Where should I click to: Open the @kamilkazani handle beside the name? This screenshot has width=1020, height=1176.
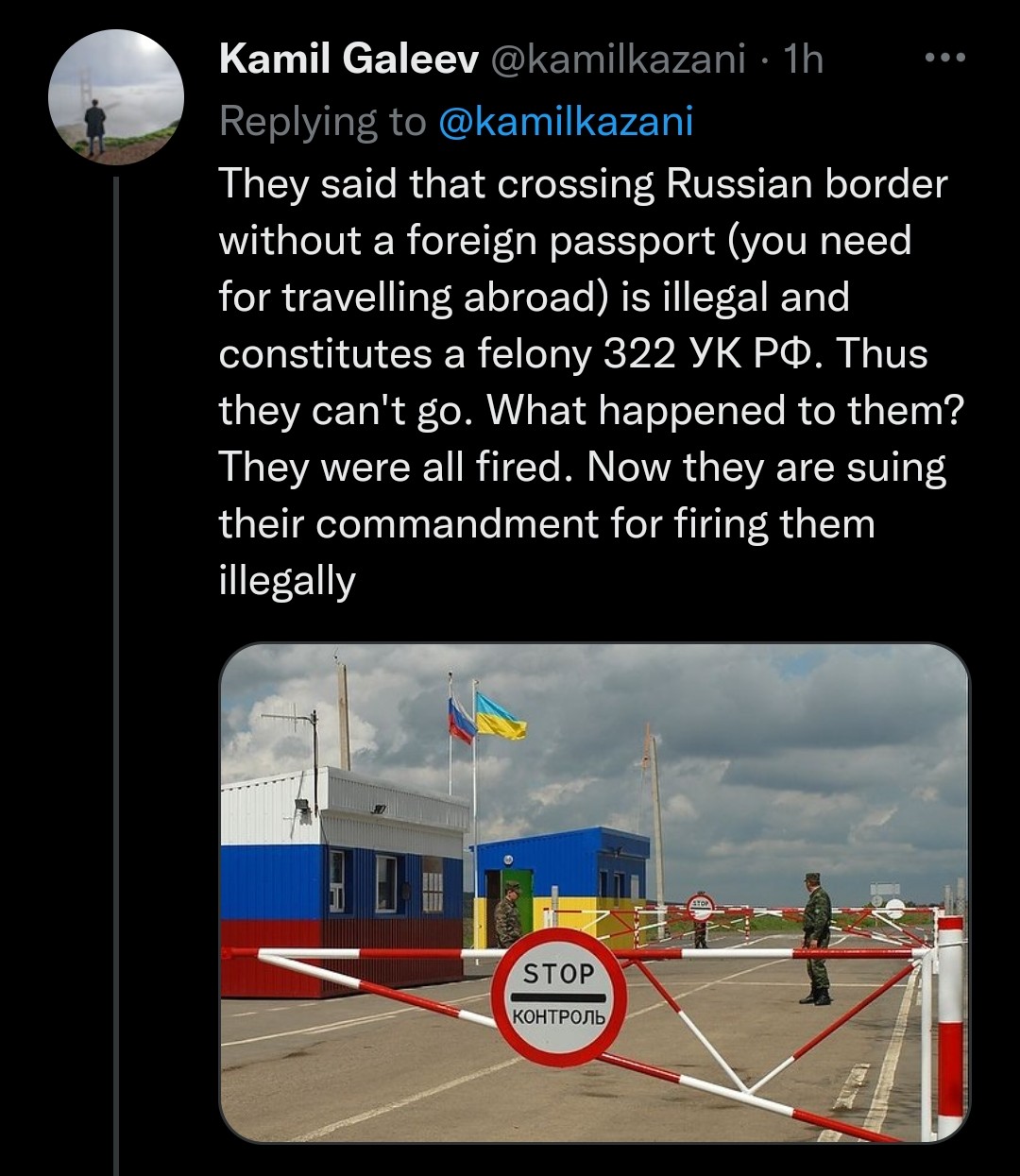point(618,60)
